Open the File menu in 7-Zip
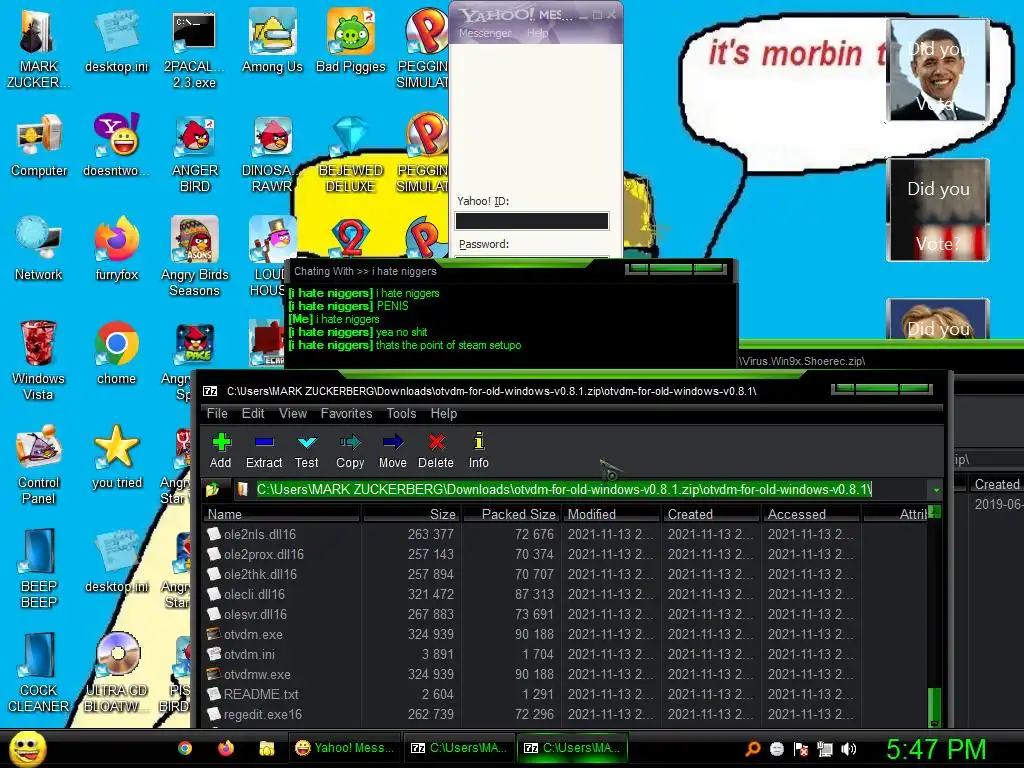Viewport: 1024px width, 768px height. [x=217, y=413]
